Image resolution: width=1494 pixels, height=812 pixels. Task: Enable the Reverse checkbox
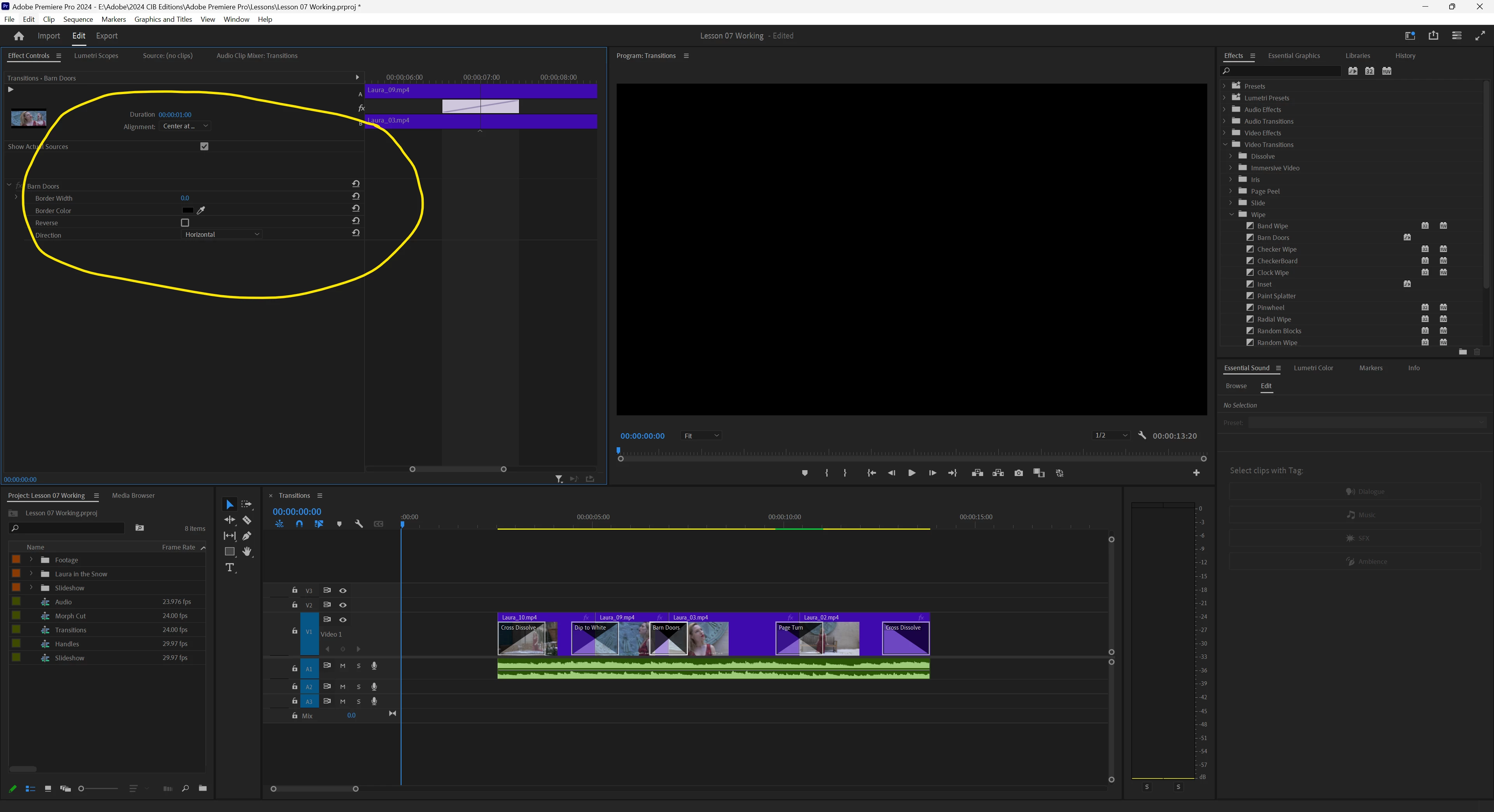coord(185,222)
